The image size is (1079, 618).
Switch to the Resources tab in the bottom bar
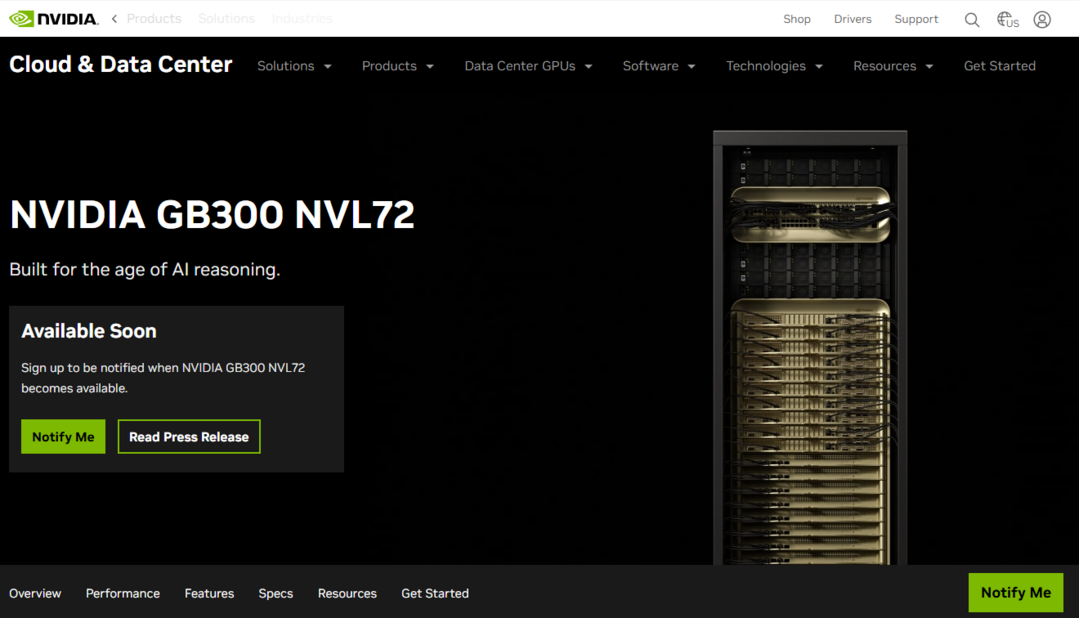(x=348, y=593)
